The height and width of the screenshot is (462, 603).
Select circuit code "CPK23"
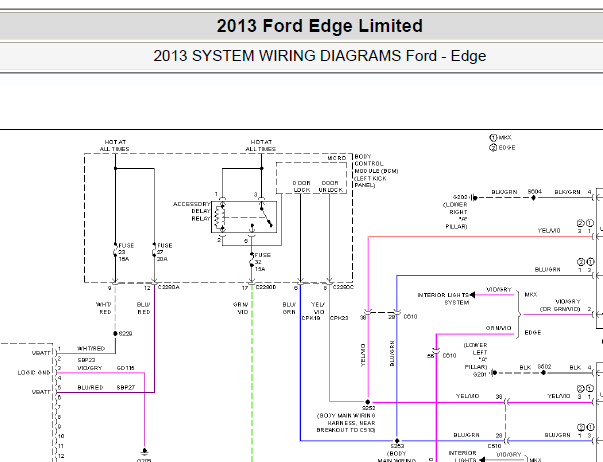339,318
